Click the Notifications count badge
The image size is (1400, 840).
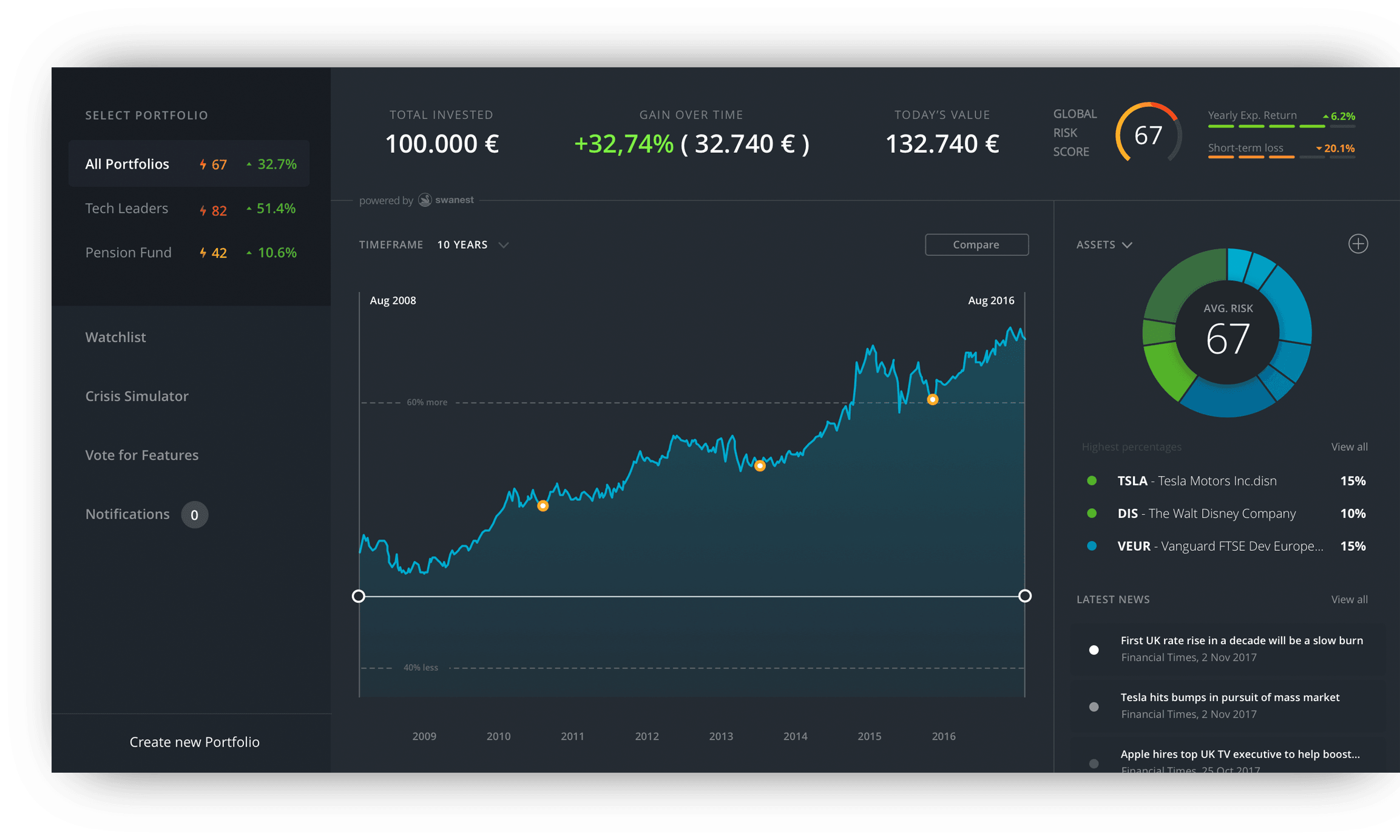point(194,514)
